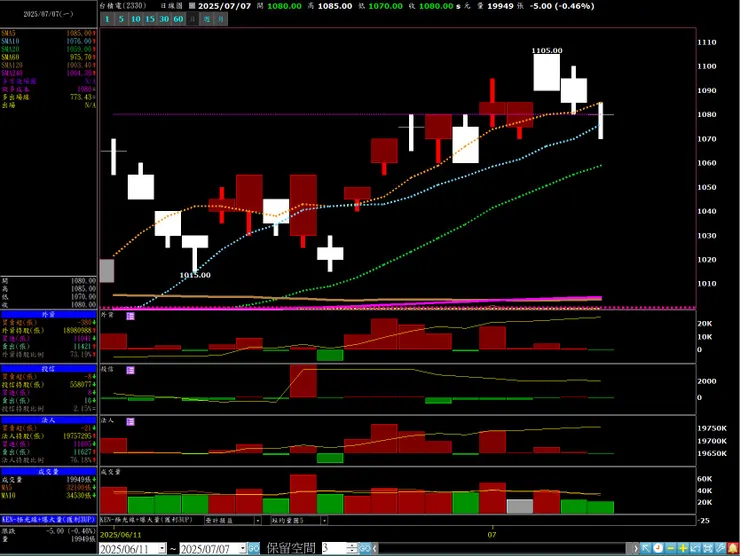This screenshot has width=740, height=556.
Task: Click the cursor arrow tool icon
Action: (x=646, y=548)
